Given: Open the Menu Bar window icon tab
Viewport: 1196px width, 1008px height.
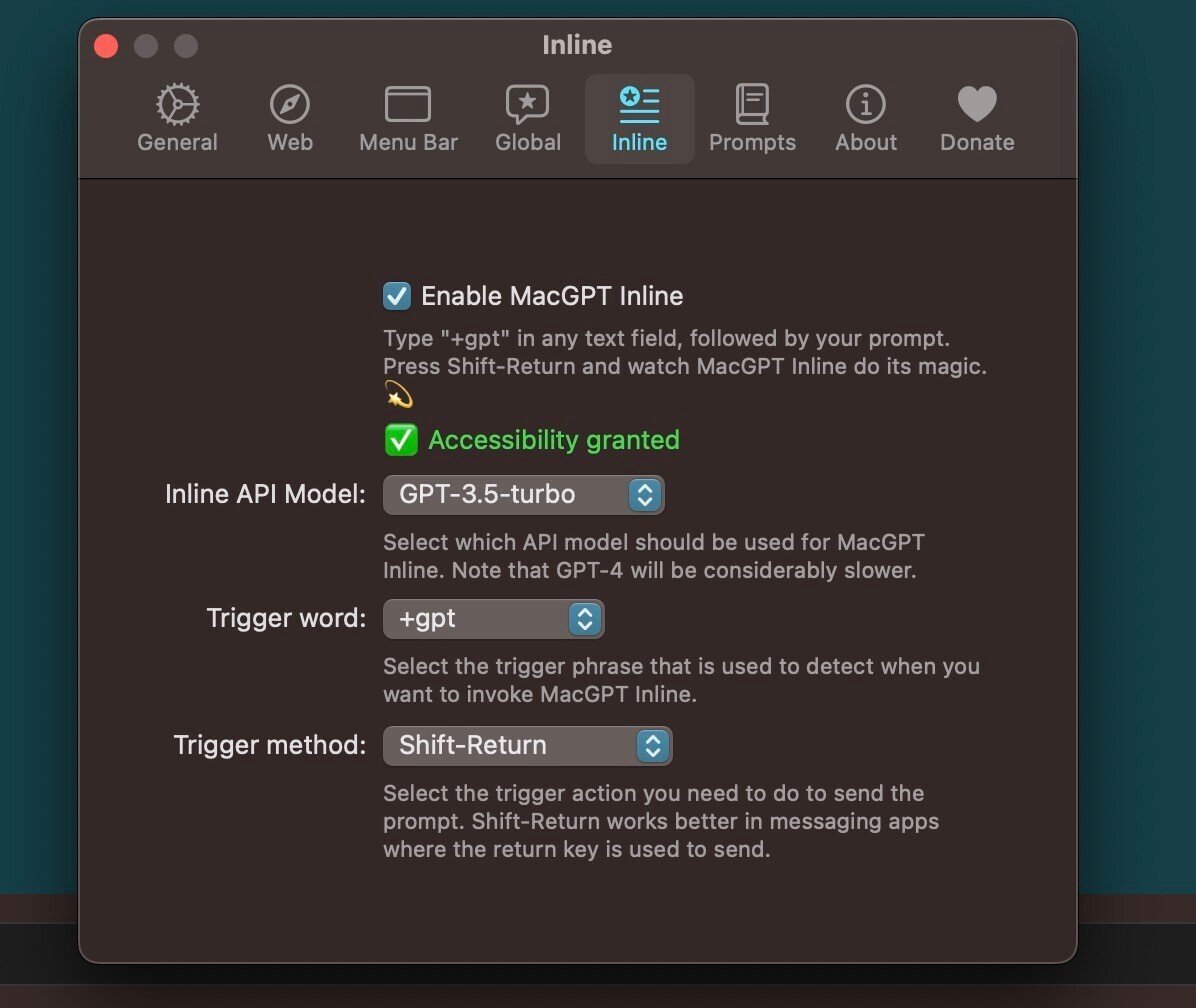Looking at the screenshot, I should pyautogui.click(x=408, y=104).
